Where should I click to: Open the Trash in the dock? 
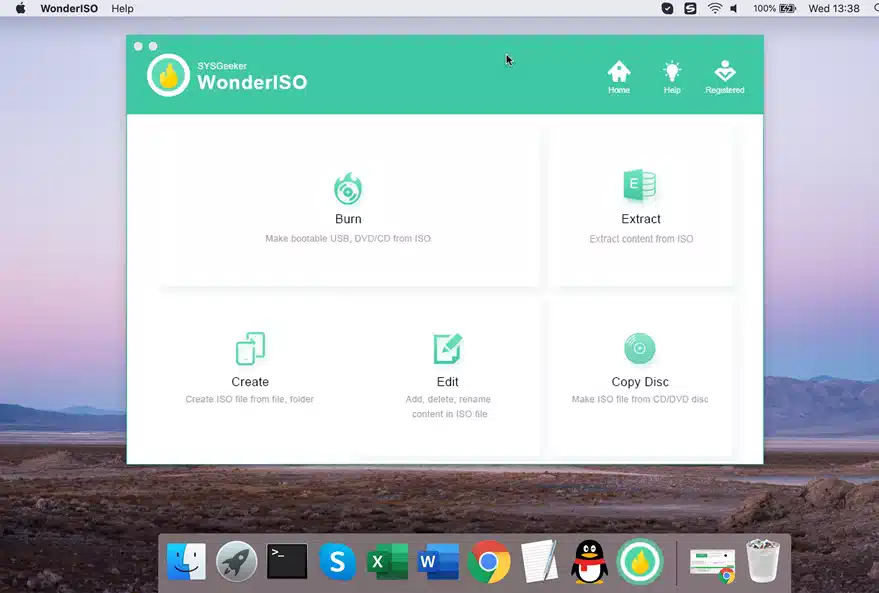click(x=762, y=560)
